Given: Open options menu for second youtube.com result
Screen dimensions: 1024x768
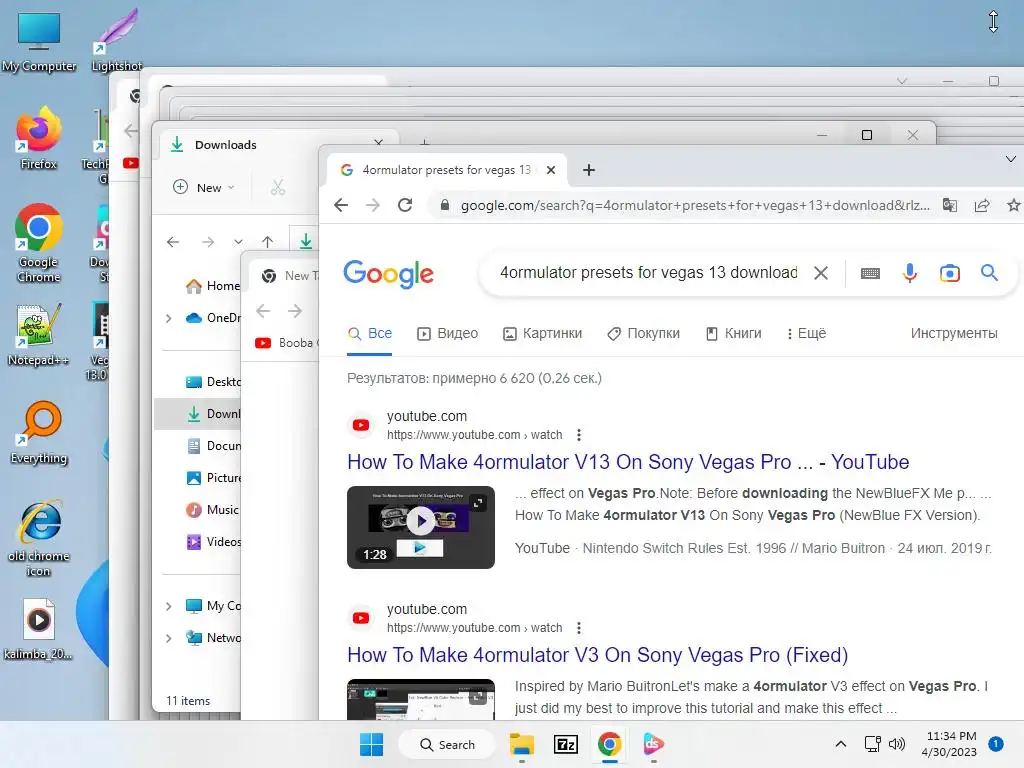Looking at the screenshot, I should point(579,628).
